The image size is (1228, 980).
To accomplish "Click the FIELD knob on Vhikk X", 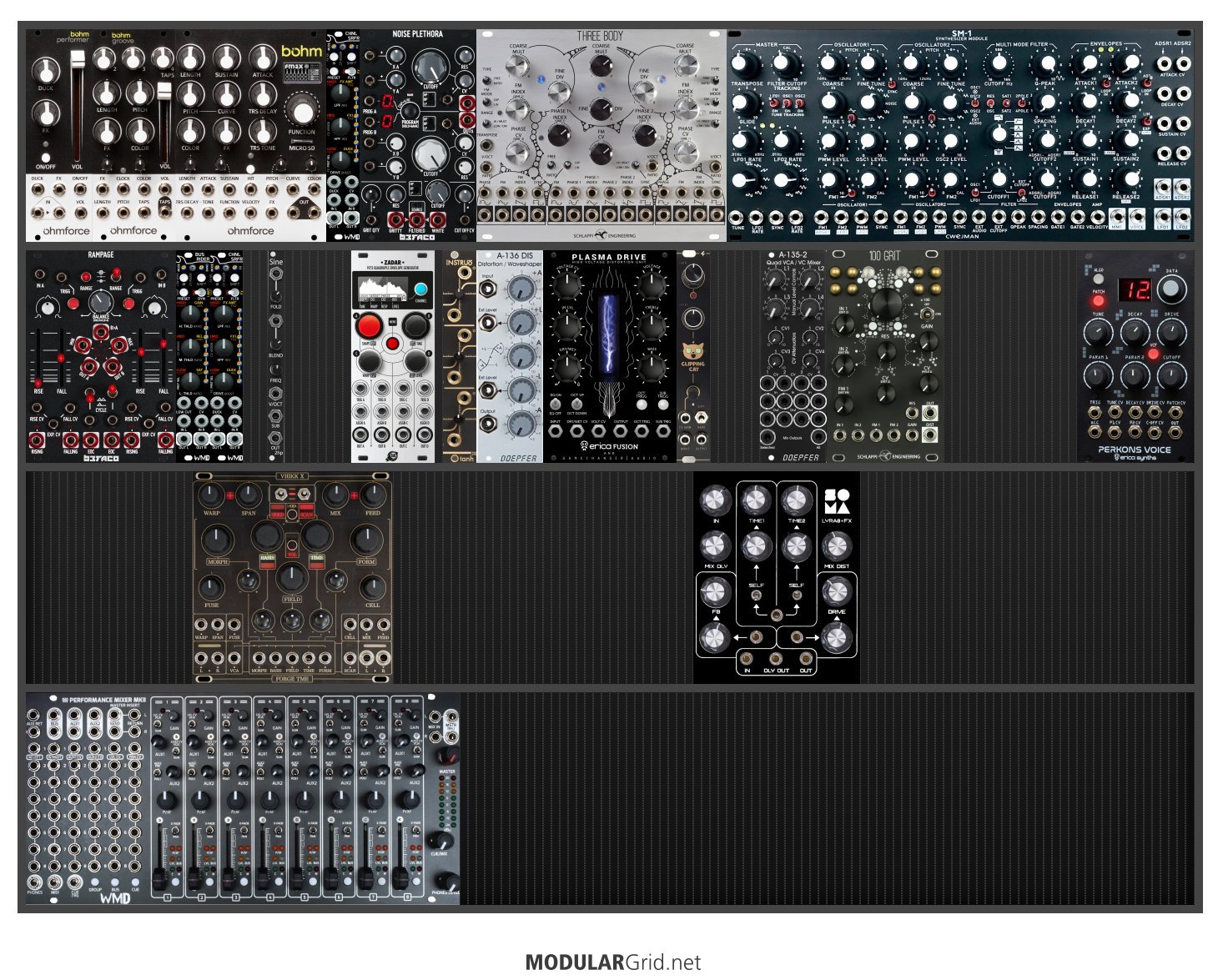I will (292, 578).
